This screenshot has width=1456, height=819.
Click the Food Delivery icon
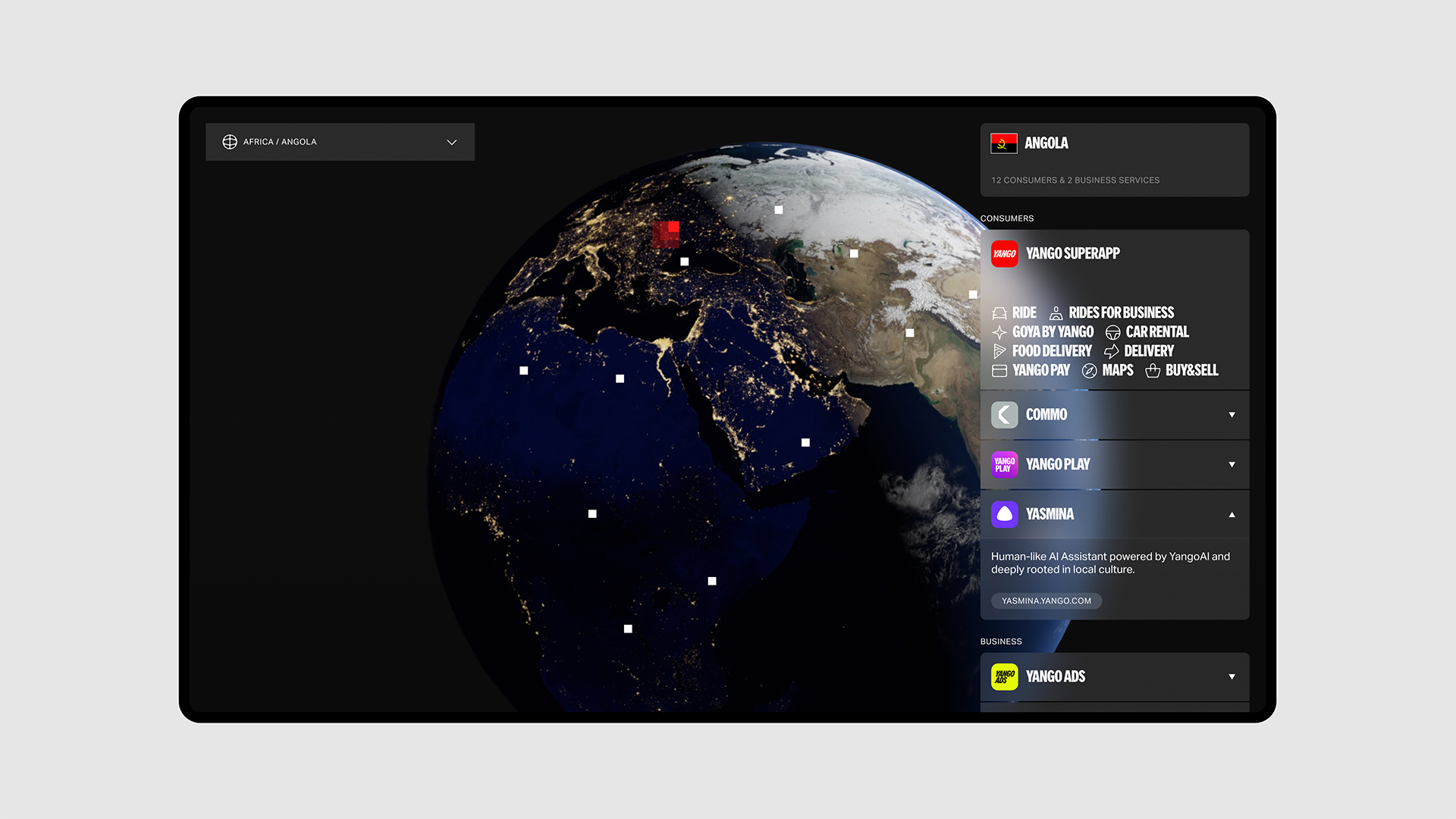999,351
